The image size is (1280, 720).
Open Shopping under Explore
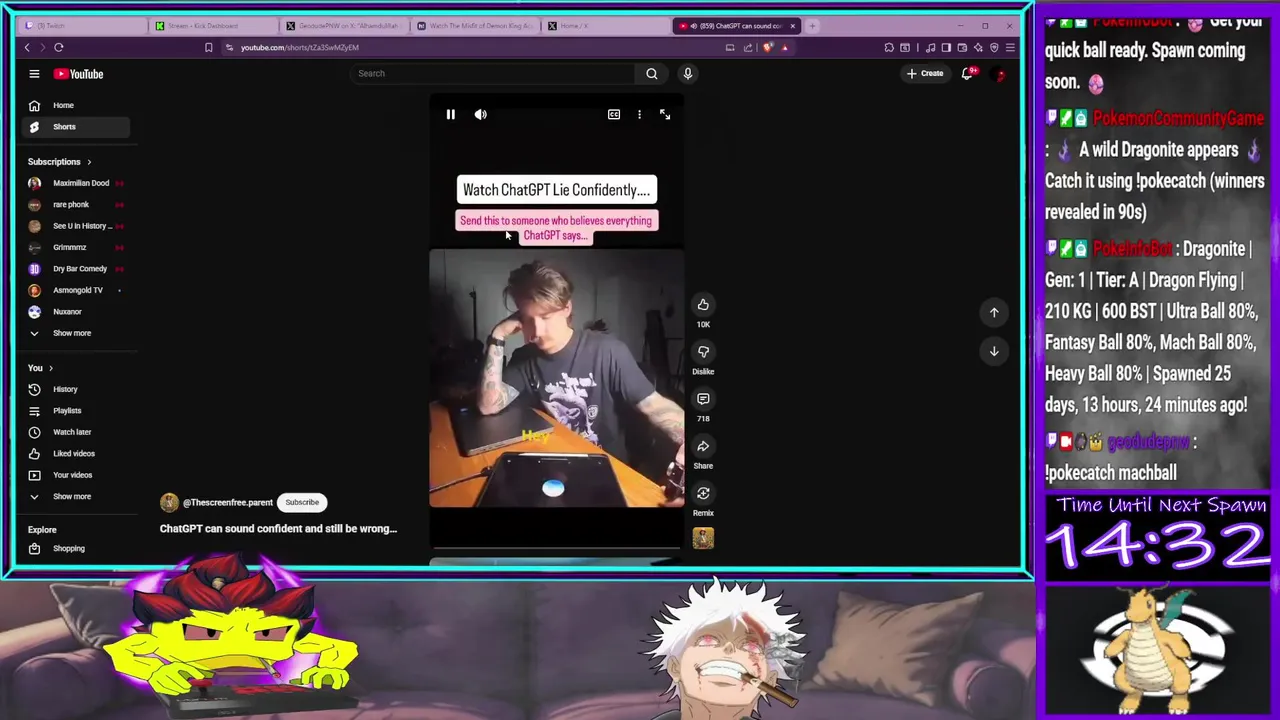(74, 549)
